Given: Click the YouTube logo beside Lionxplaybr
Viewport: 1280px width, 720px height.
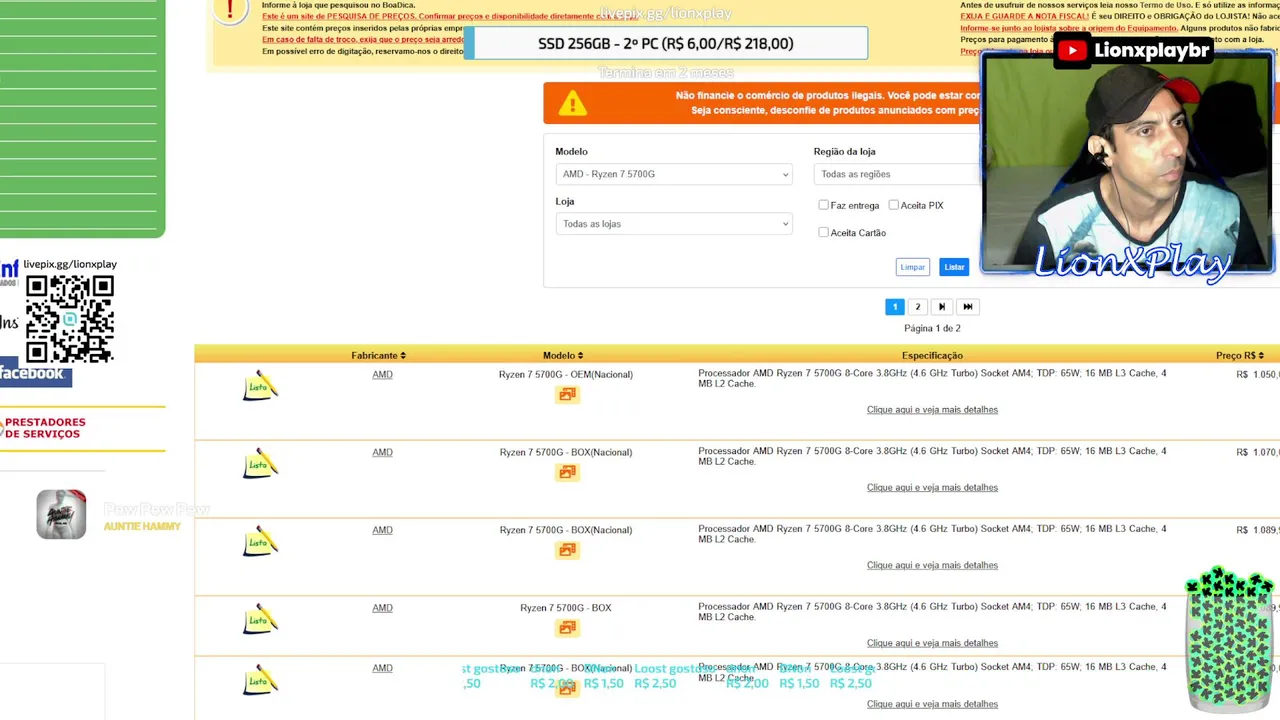Looking at the screenshot, I should (1072, 50).
